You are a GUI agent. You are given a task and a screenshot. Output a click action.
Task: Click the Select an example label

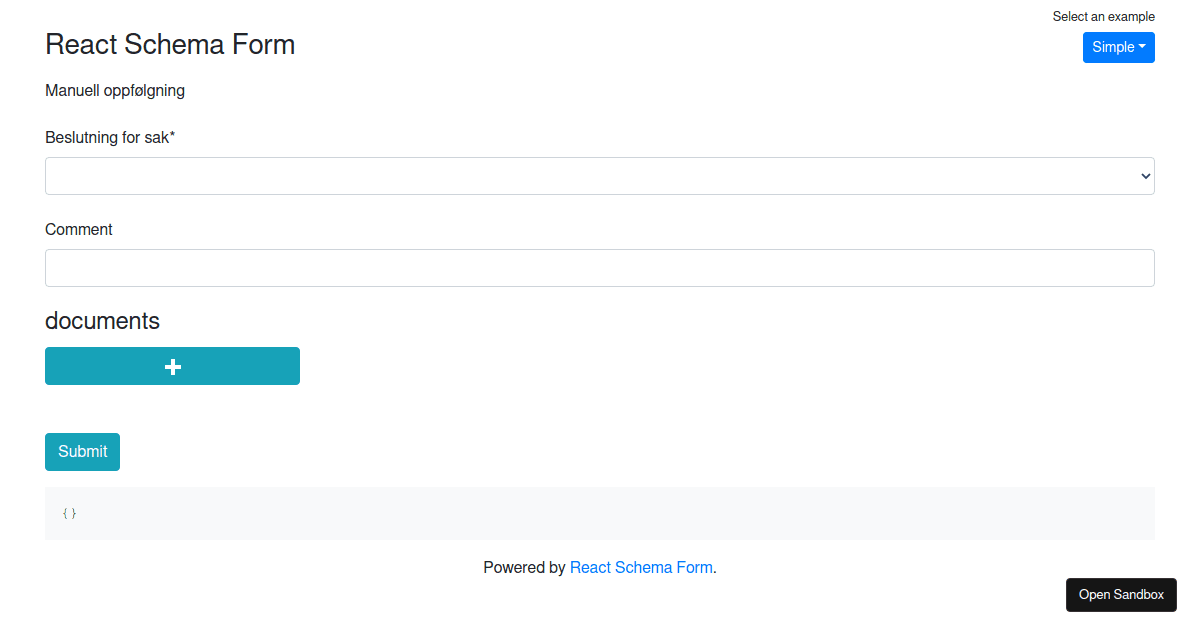(x=1104, y=16)
